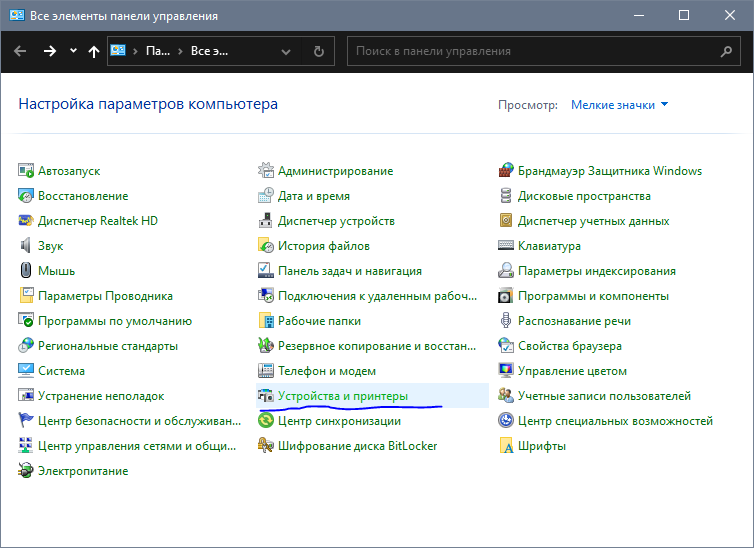Screen dimensions: 754x548
Task: Click Распознавание речи microphone icon
Action: click(x=505, y=321)
